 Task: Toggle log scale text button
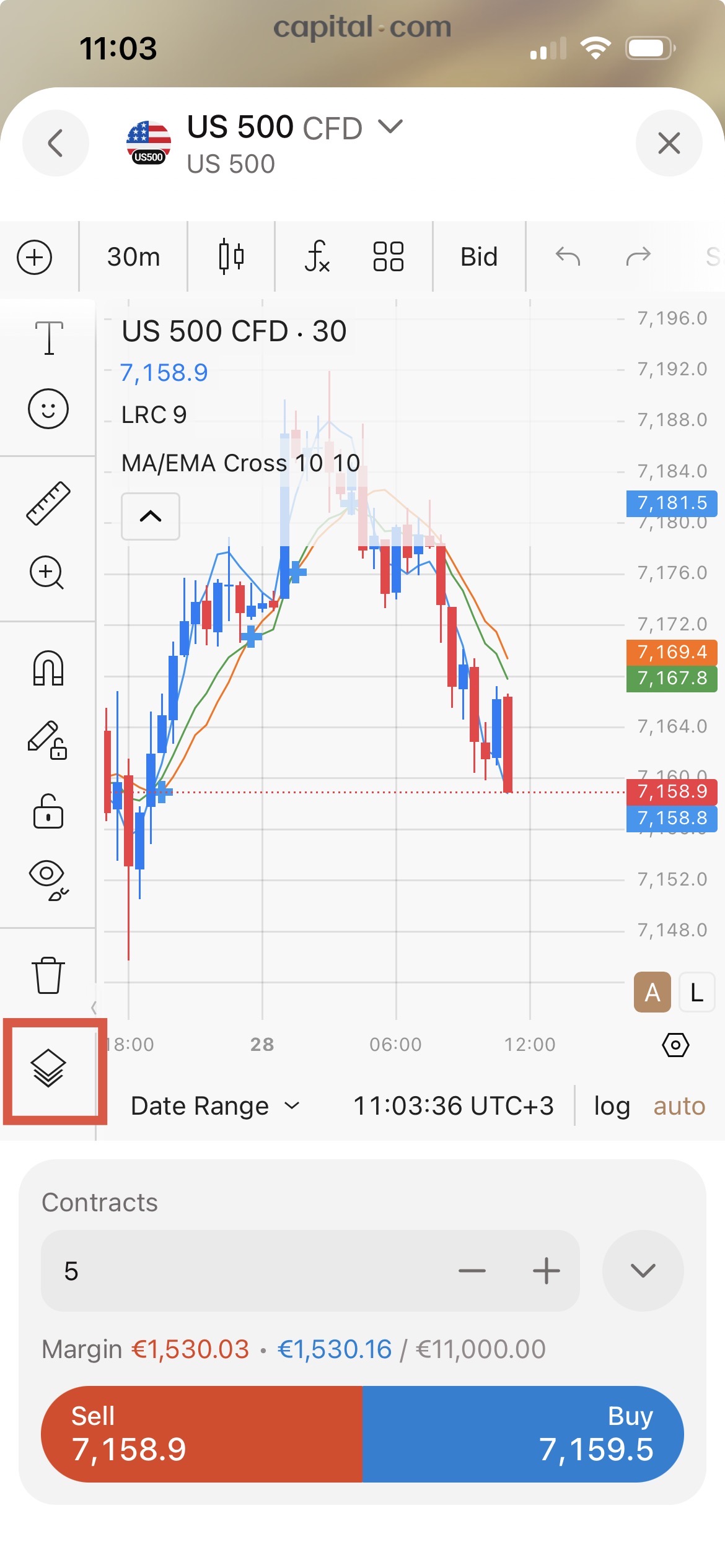tap(612, 1106)
